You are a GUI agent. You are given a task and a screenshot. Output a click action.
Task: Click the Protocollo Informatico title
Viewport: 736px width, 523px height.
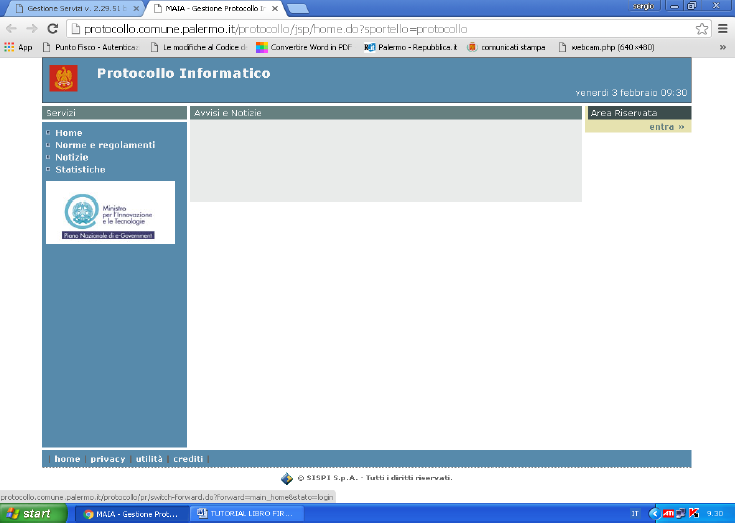coord(184,73)
